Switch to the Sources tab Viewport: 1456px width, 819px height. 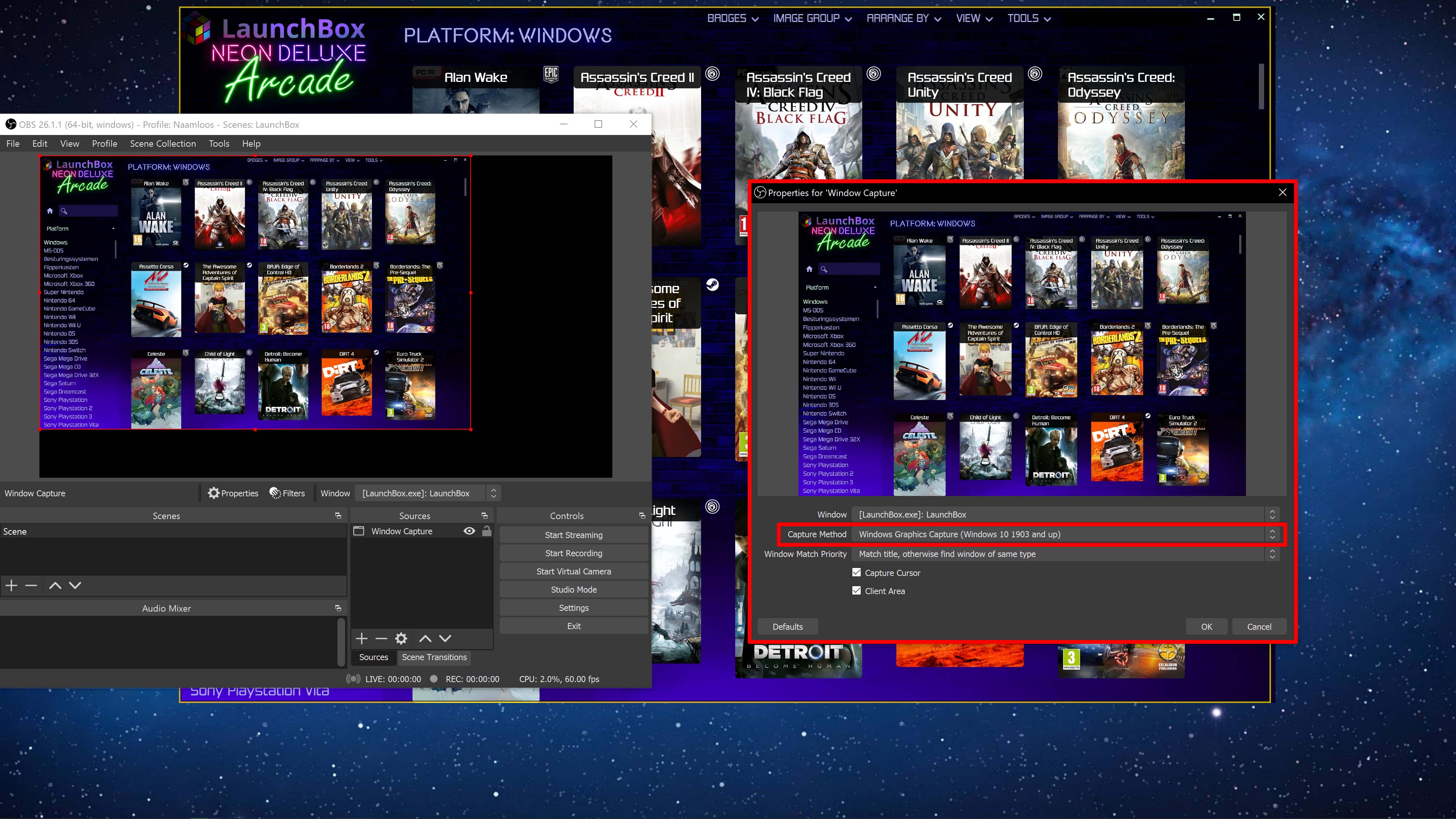coord(373,657)
